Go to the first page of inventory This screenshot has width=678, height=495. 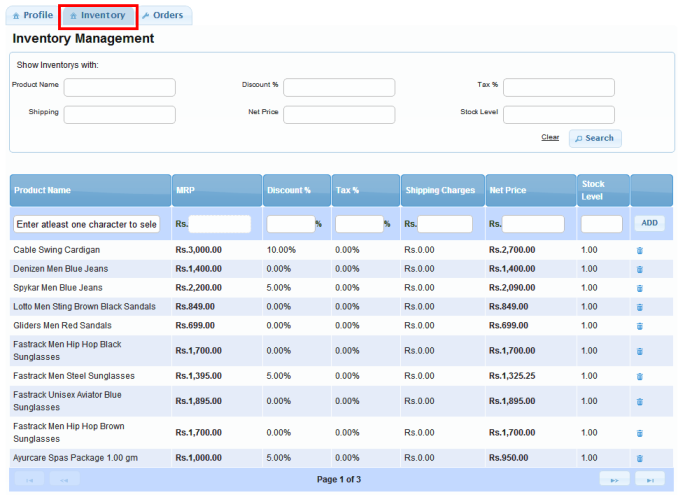(x=29, y=479)
